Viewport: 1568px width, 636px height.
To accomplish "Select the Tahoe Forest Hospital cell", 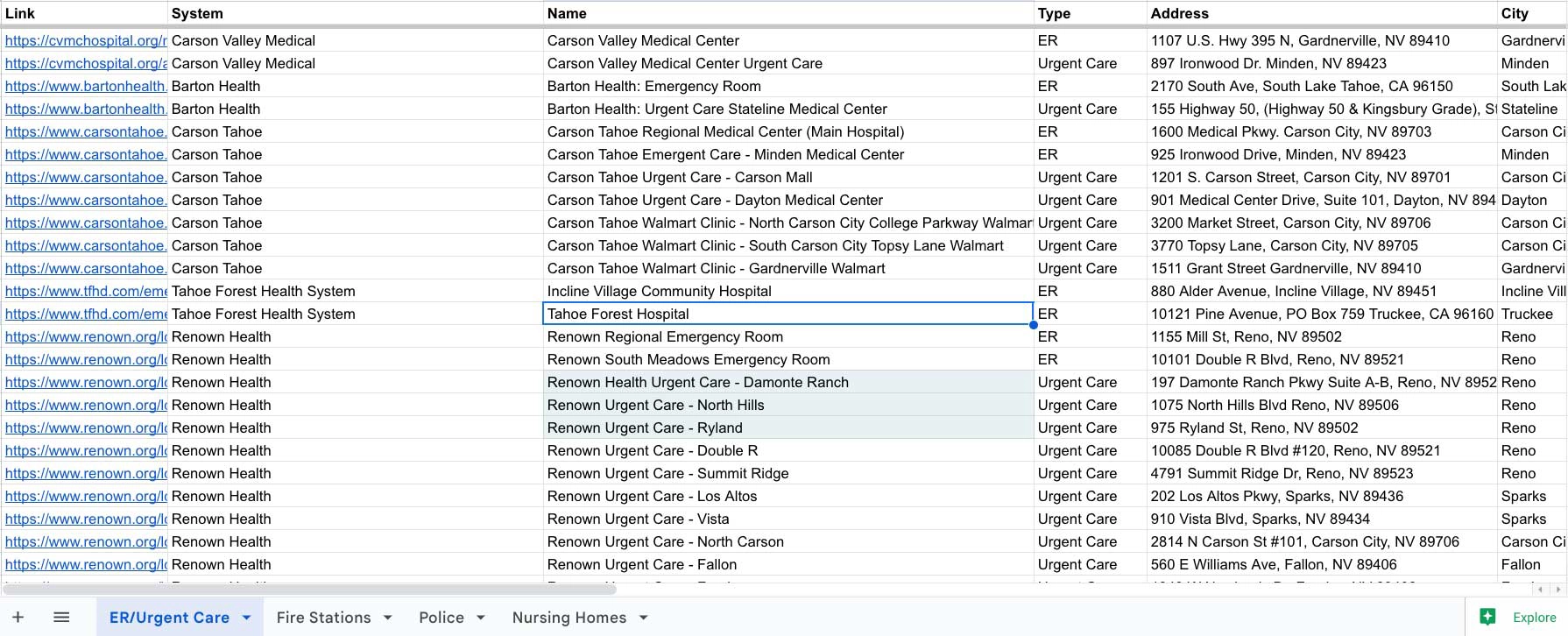I will [788, 314].
